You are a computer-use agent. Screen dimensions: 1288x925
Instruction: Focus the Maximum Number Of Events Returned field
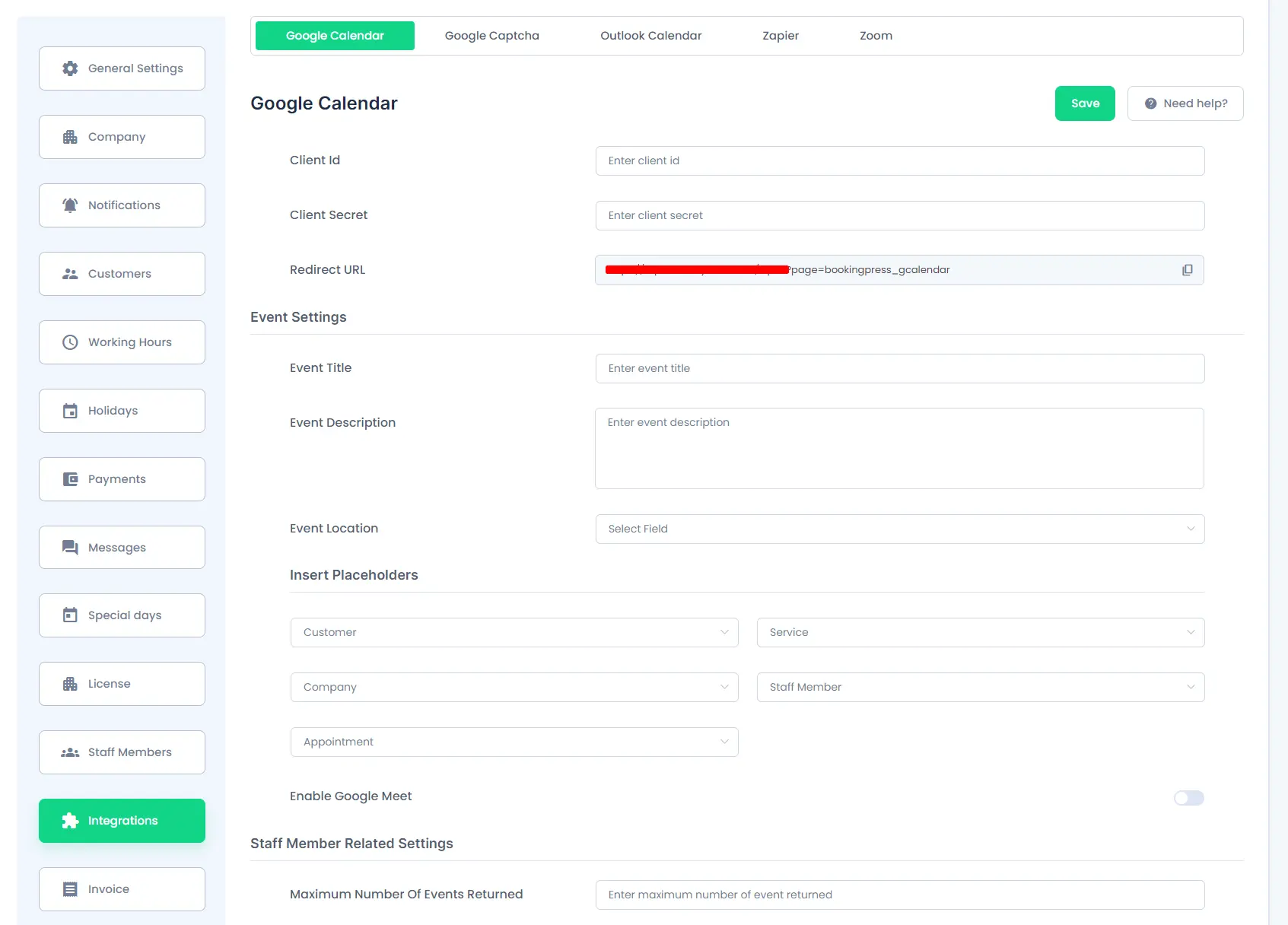[x=900, y=895]
